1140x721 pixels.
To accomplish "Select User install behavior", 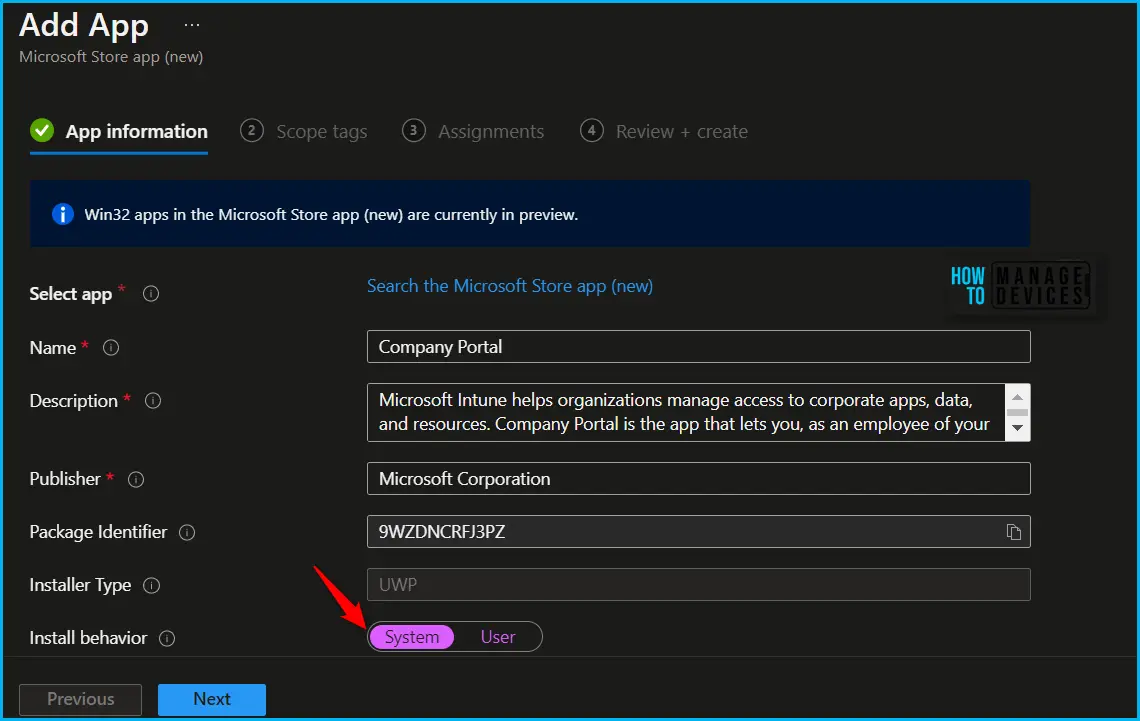I will pyautogui.click(x=498, y=637).
